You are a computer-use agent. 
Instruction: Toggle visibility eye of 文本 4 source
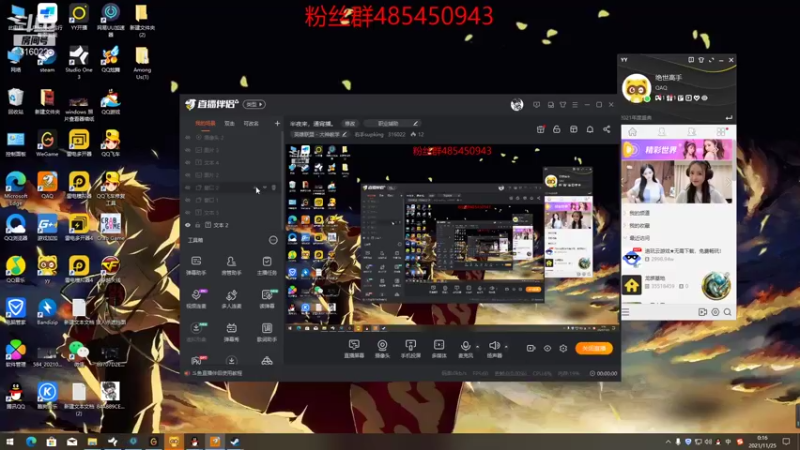pyautogui.click(x=188, y=163)
